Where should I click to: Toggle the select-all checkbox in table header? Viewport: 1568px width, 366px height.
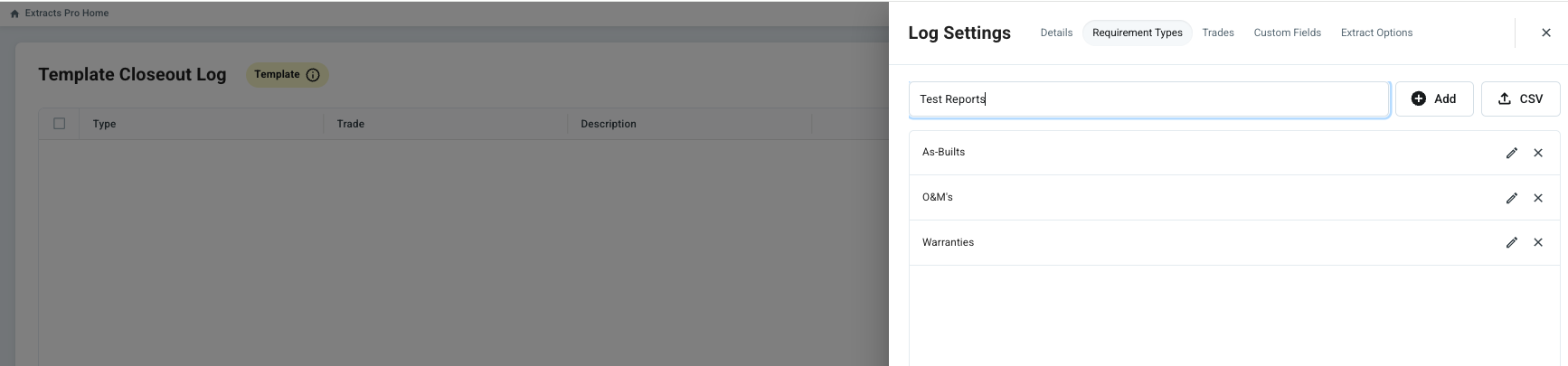pos(60,124)
